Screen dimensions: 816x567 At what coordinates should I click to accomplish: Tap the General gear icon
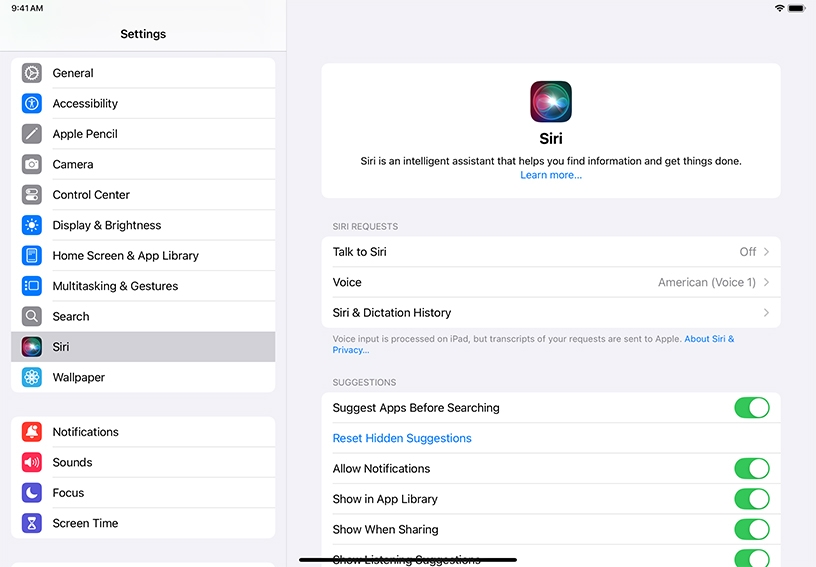pyautogui.click(x=32, y=73)
